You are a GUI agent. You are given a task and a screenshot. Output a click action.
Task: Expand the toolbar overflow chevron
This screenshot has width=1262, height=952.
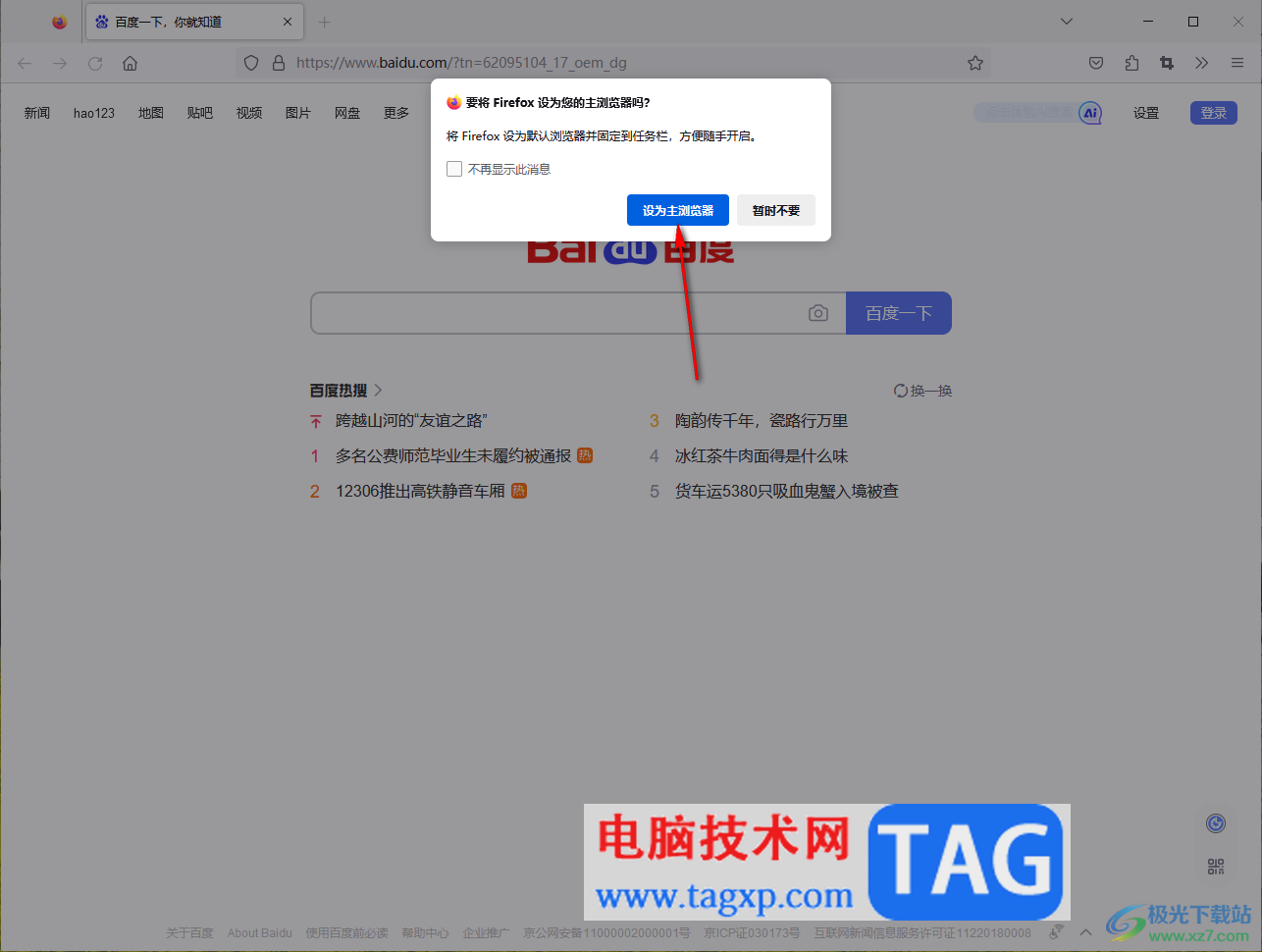coord(1201,62)
